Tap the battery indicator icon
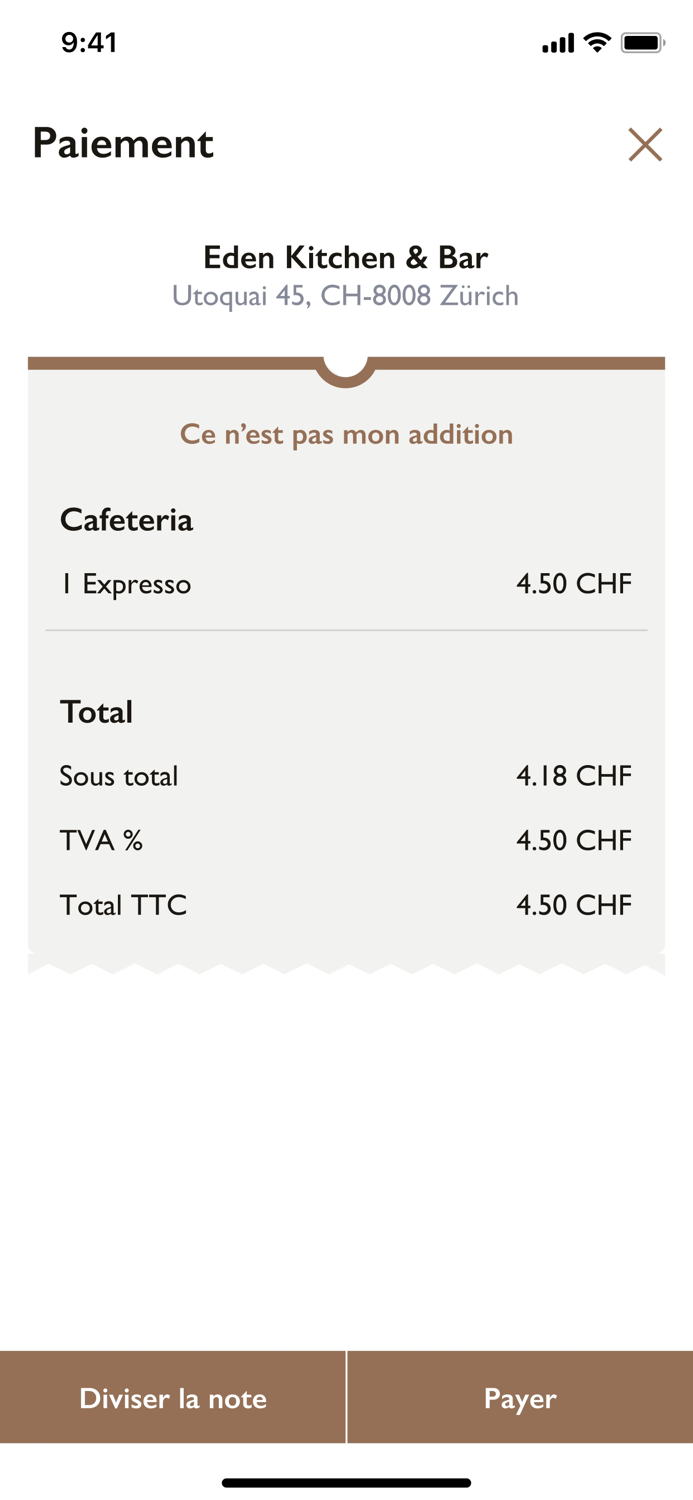 [642, 42]
